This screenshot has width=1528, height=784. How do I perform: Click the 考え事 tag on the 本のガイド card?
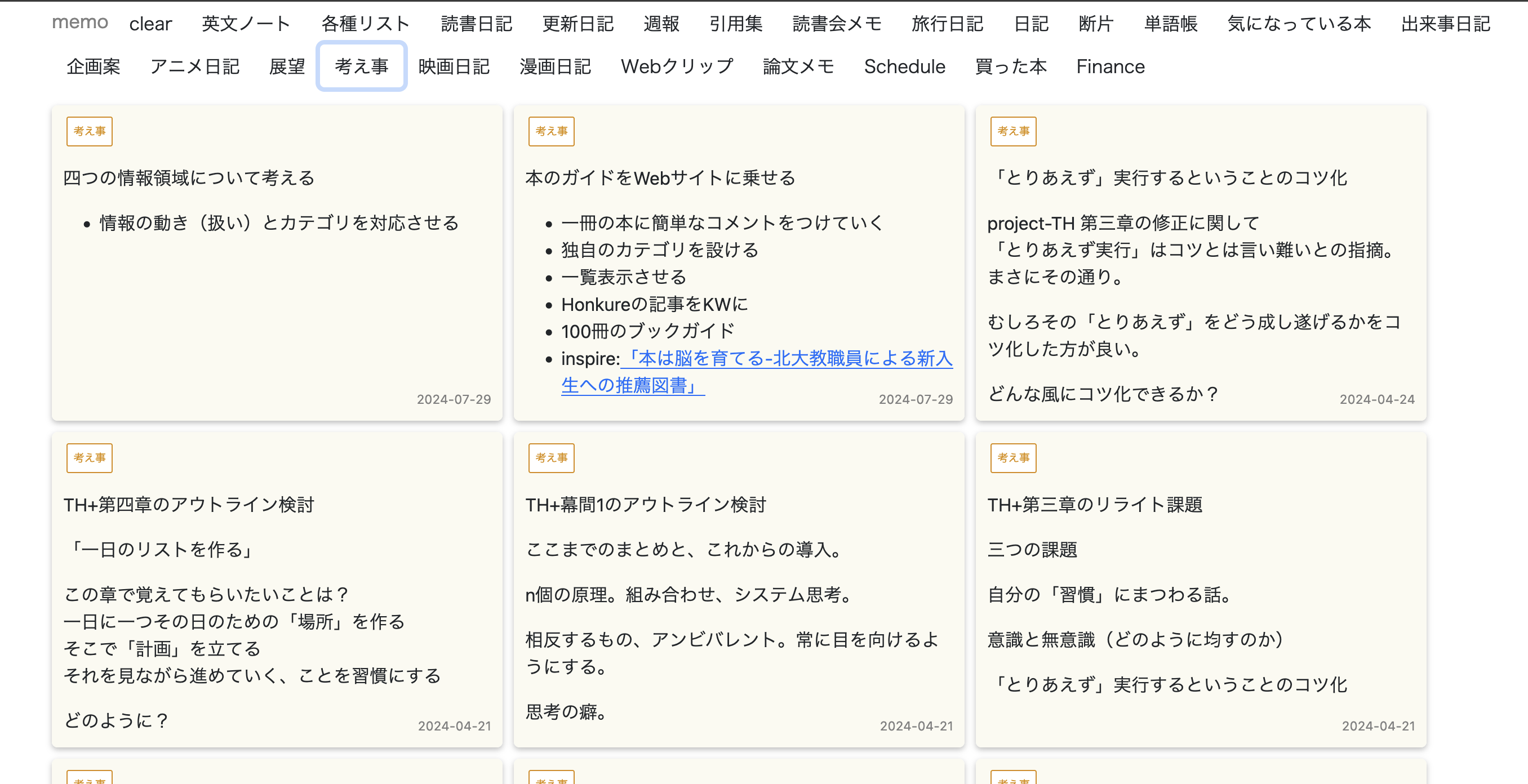point(551,131)
